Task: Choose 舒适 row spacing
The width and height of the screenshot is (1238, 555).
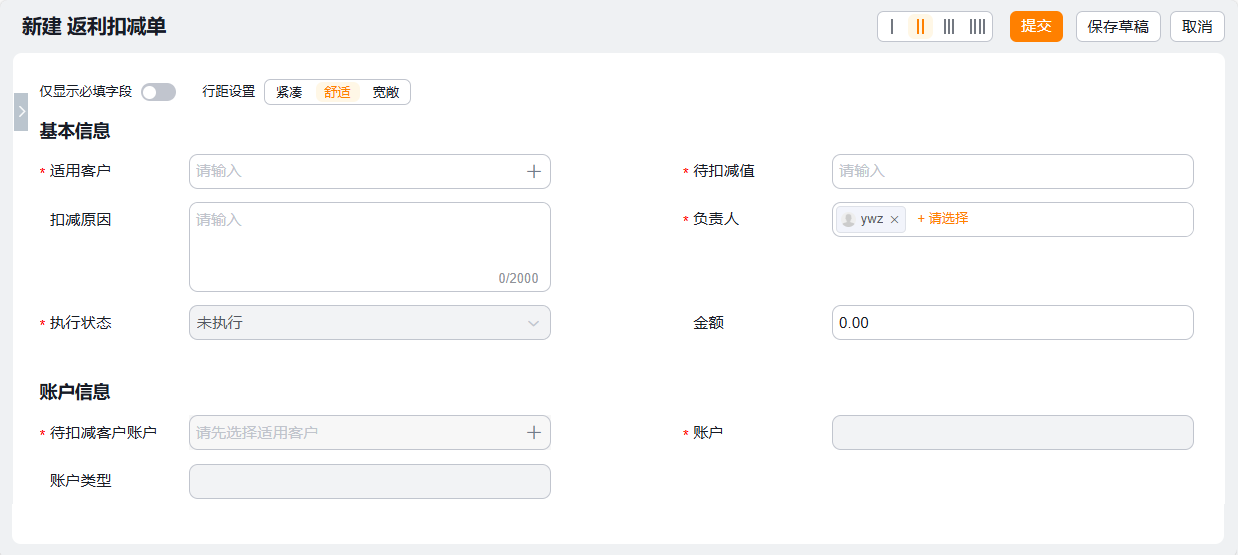Action: click(337, 92)
